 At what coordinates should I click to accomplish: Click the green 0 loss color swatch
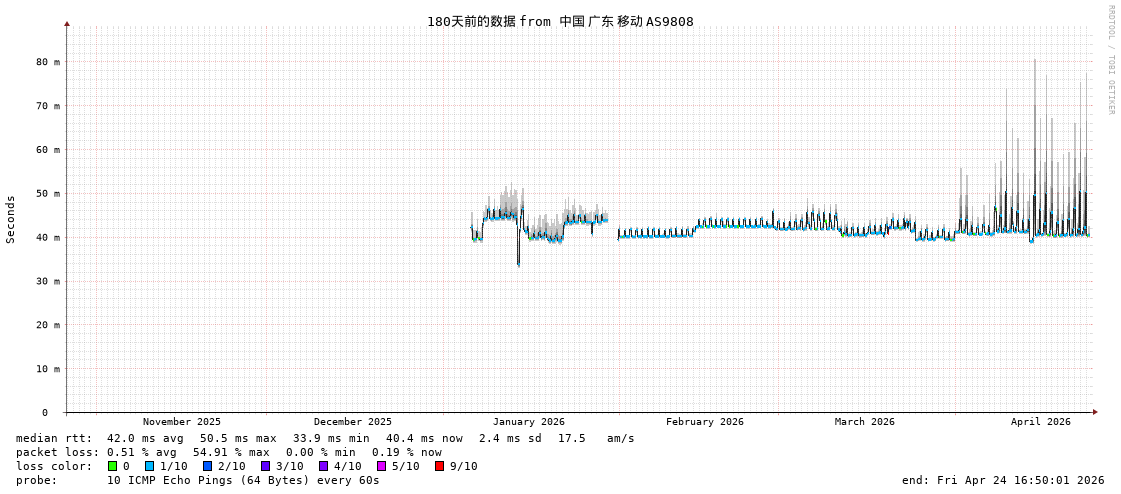[x=112, y=466]
